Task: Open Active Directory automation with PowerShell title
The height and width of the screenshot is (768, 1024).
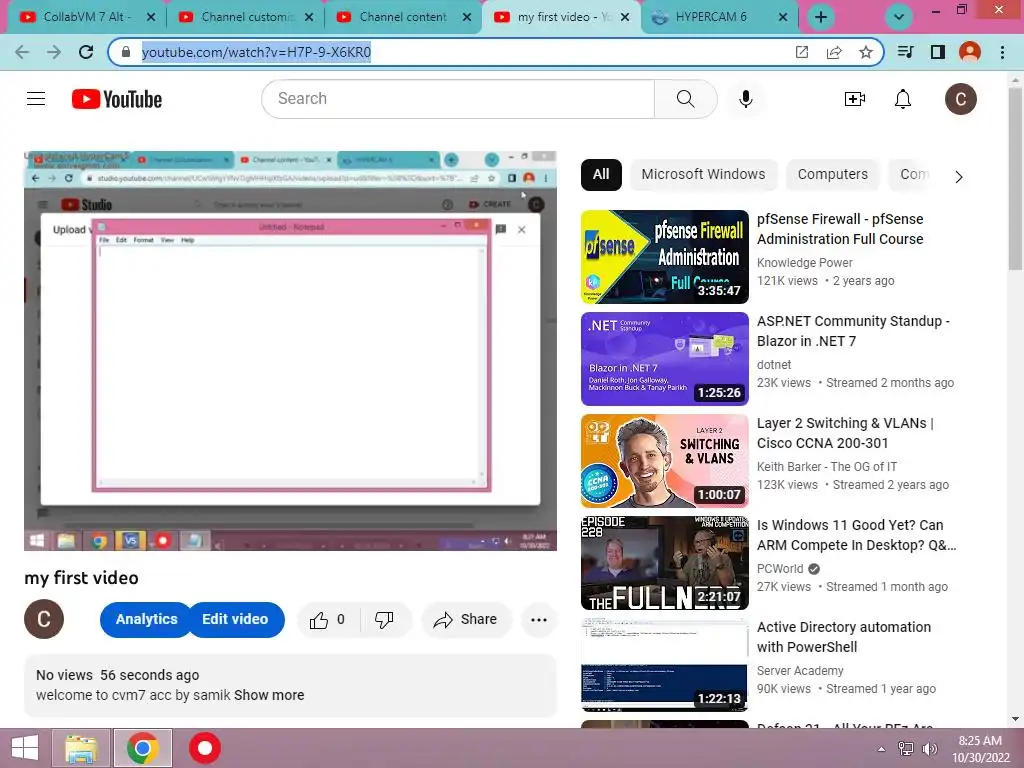Action: tap(844, 637)
